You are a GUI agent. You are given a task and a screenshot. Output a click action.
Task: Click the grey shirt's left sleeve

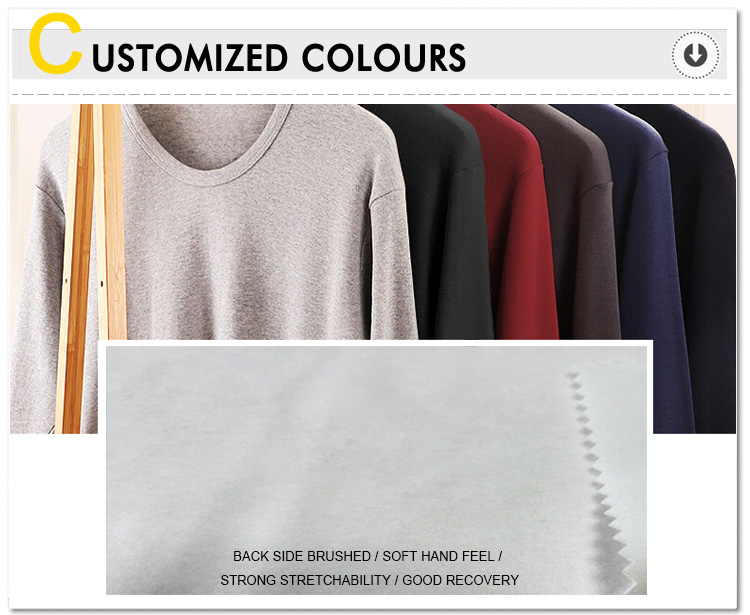[x=36, y=287]
